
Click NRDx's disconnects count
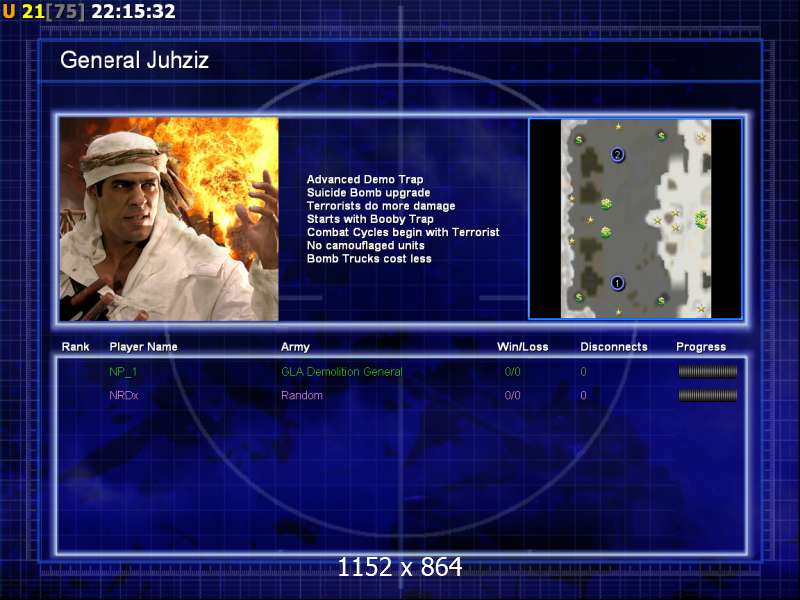583,395
